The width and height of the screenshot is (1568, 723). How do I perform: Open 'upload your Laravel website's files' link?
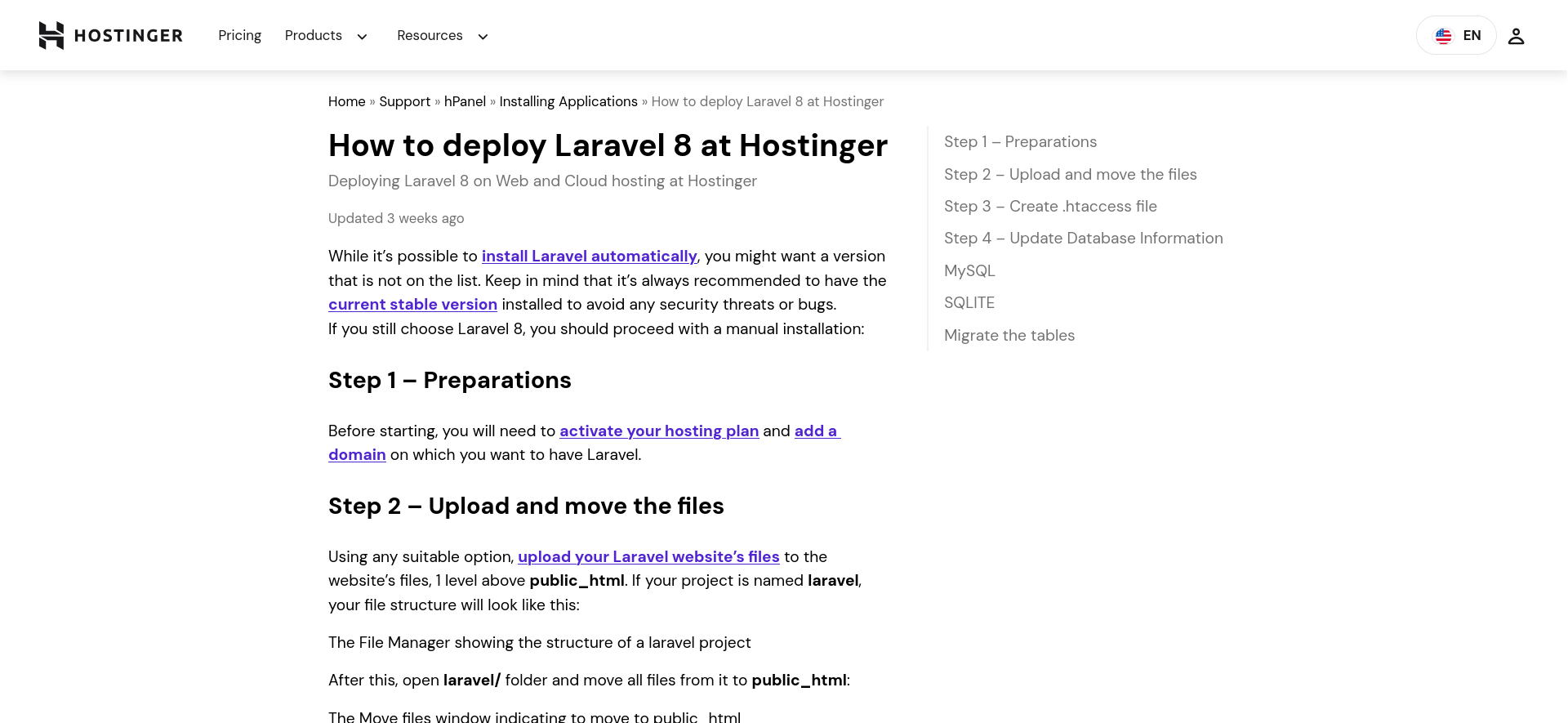tap(648, 556)
